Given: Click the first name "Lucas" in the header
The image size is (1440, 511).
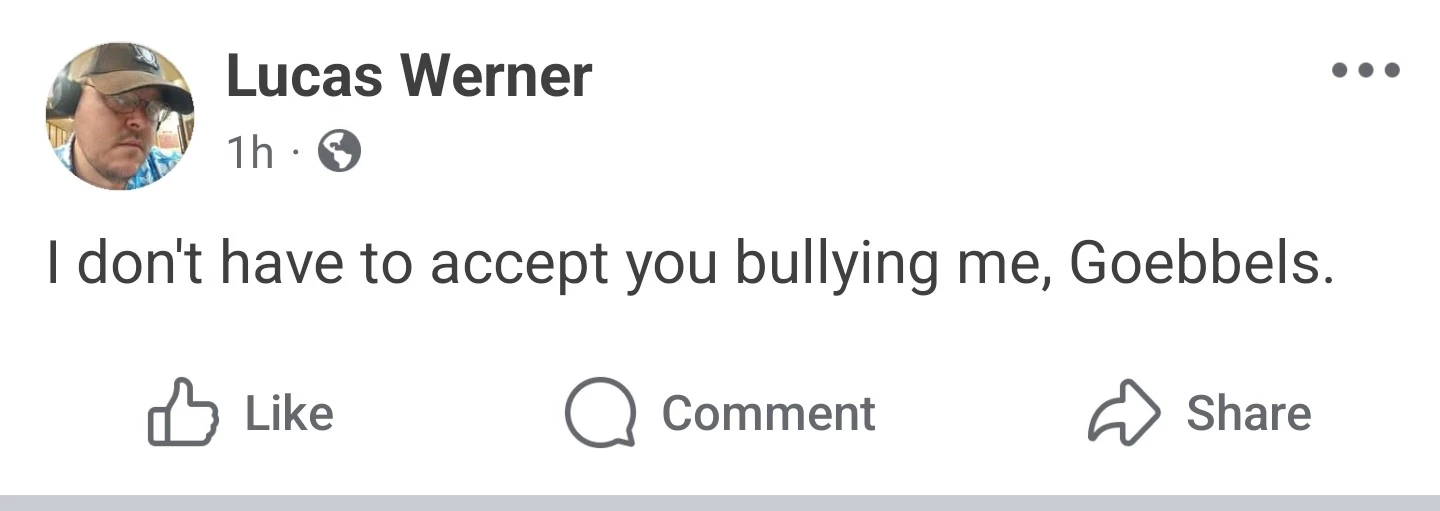Looking at the screenshot, I should 304,76.
